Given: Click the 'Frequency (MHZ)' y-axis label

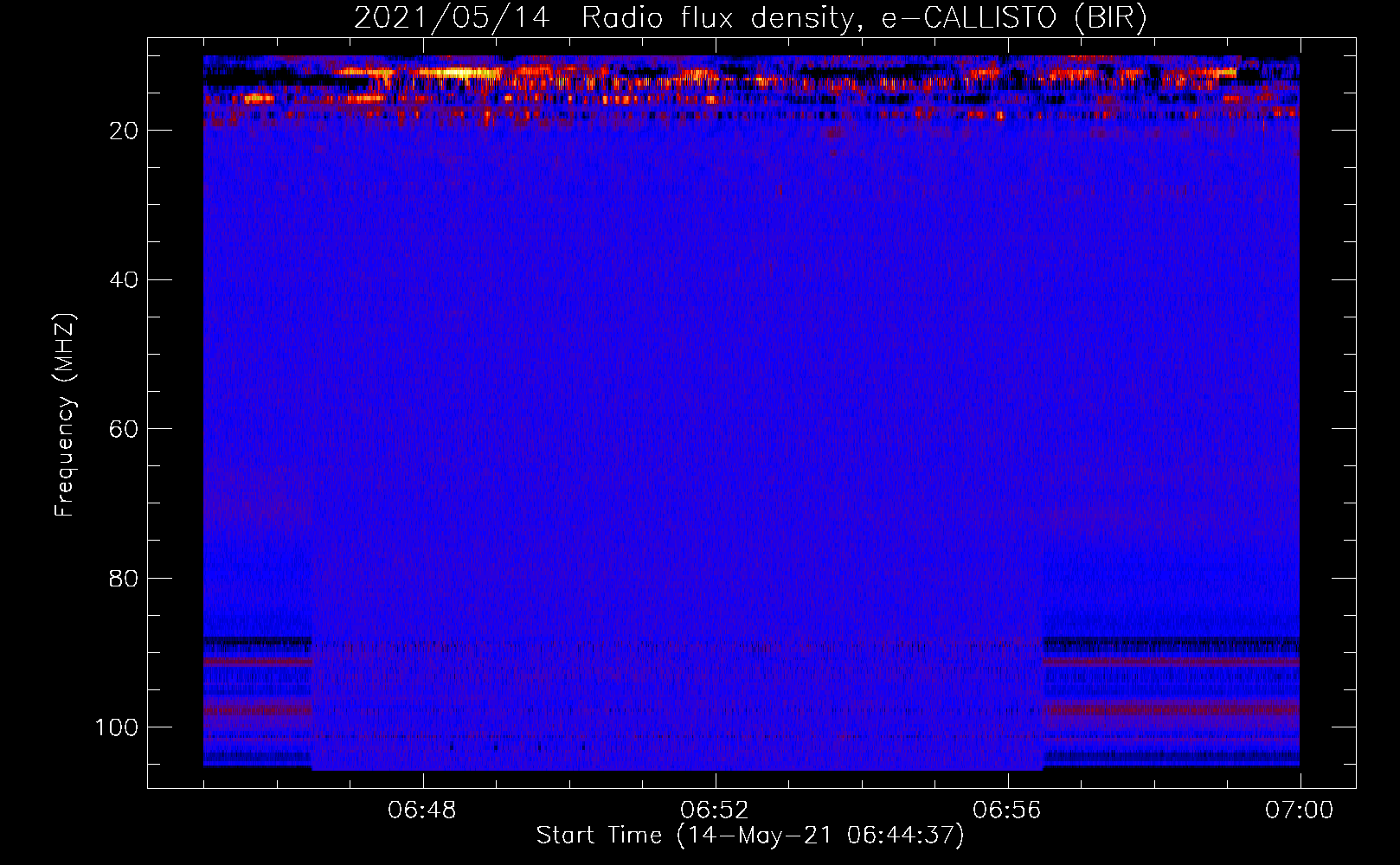Looking at the screenshot, I should click(x=66, y=414).
